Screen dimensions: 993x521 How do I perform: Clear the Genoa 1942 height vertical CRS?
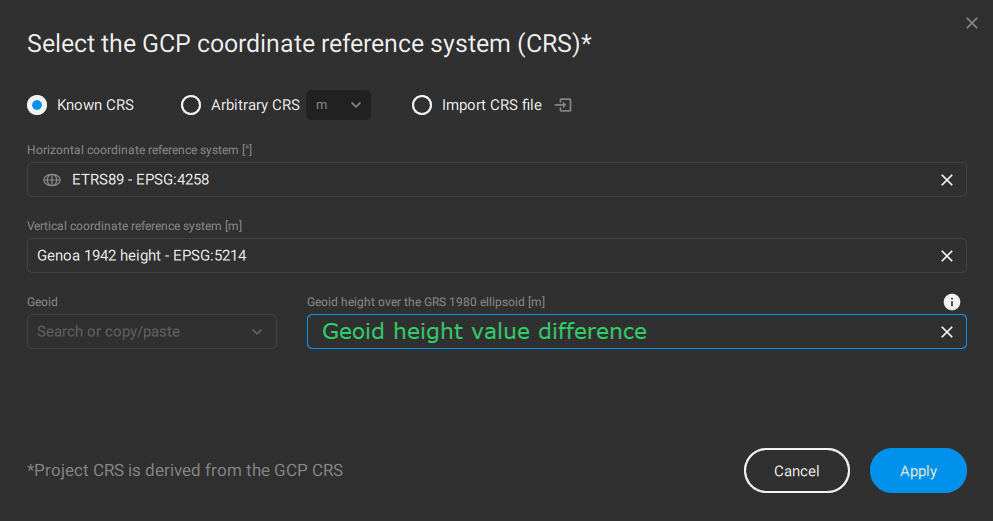point(946,256)
